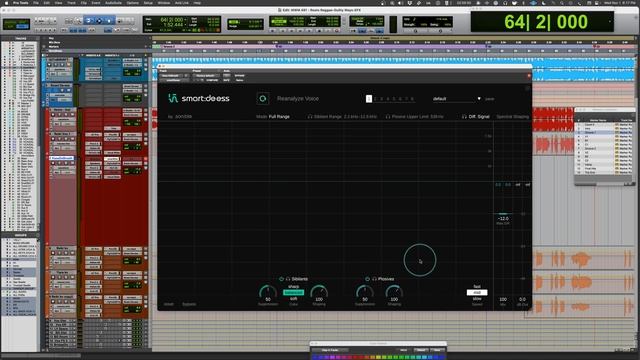Click the Plosives Shaping knob
The height and width of the screenshot is (360, 640).
tap(394, 293)
